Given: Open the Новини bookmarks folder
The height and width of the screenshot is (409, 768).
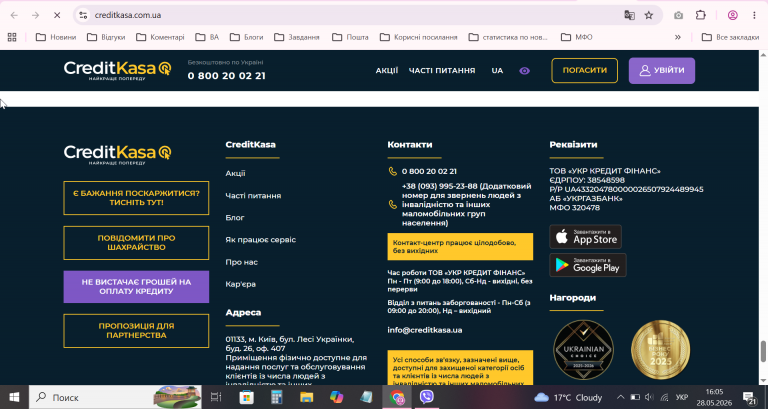Looking at the screenshot, I should [x=56, y=37].
